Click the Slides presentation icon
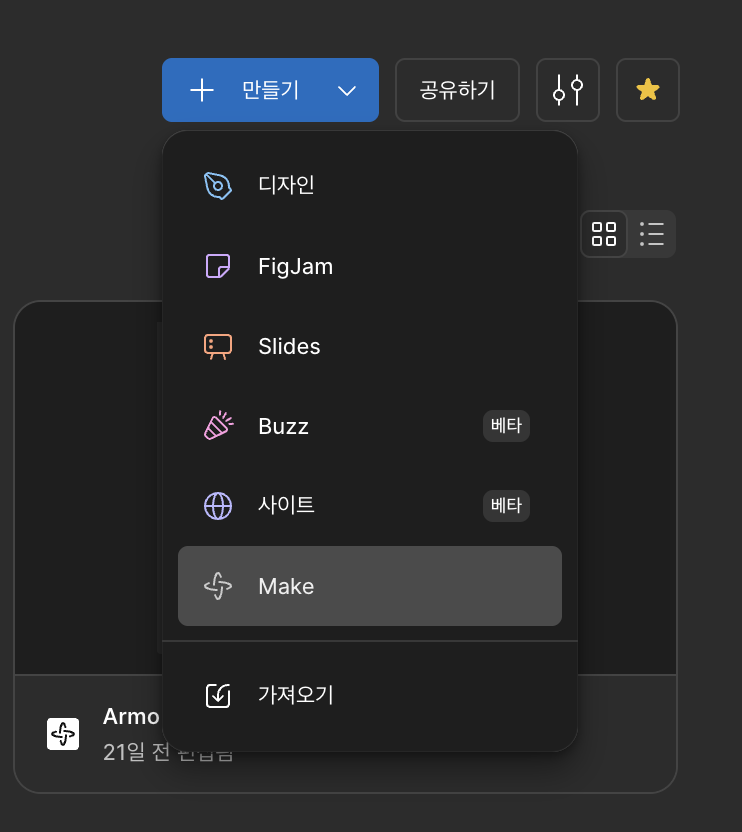 point(218,346)
